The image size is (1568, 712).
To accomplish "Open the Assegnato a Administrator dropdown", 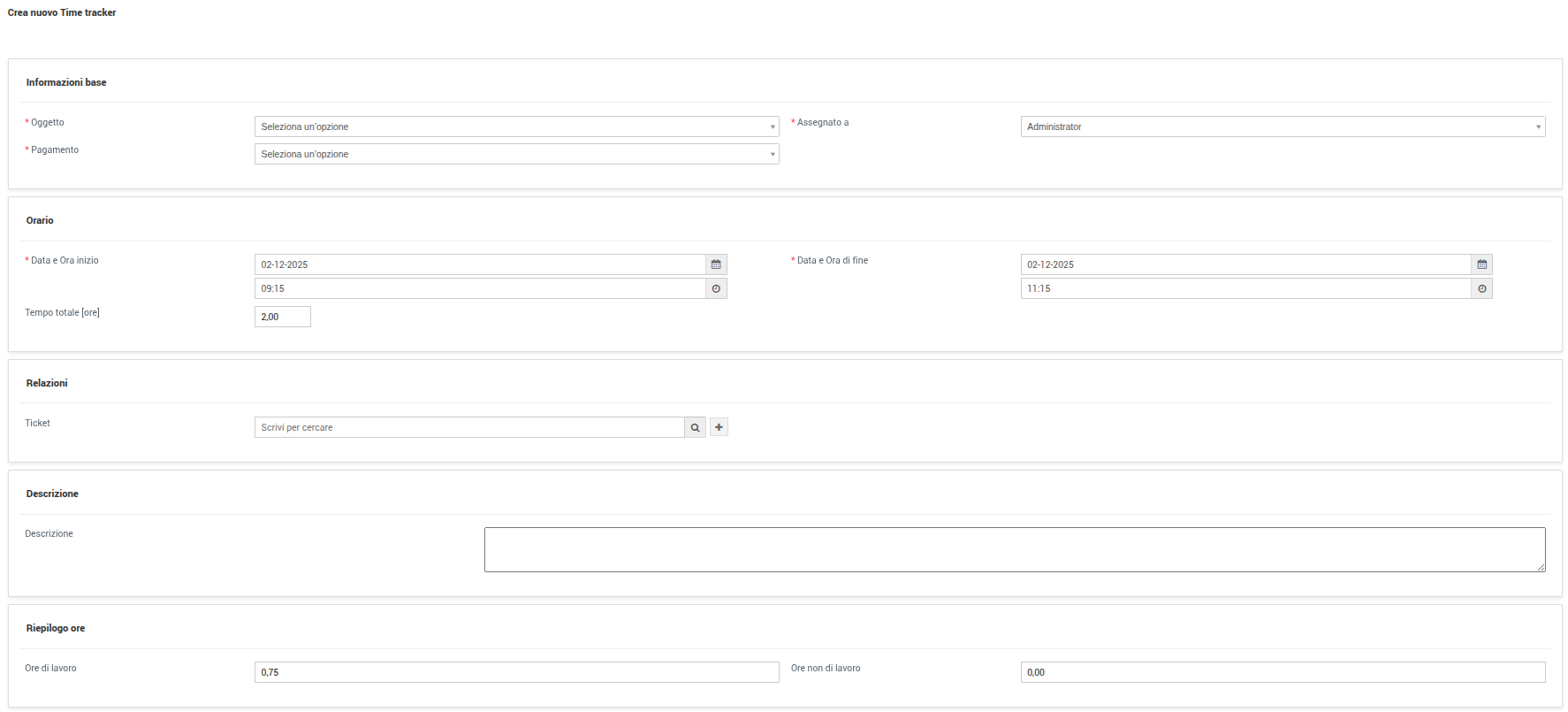I will pos(1282,126).
